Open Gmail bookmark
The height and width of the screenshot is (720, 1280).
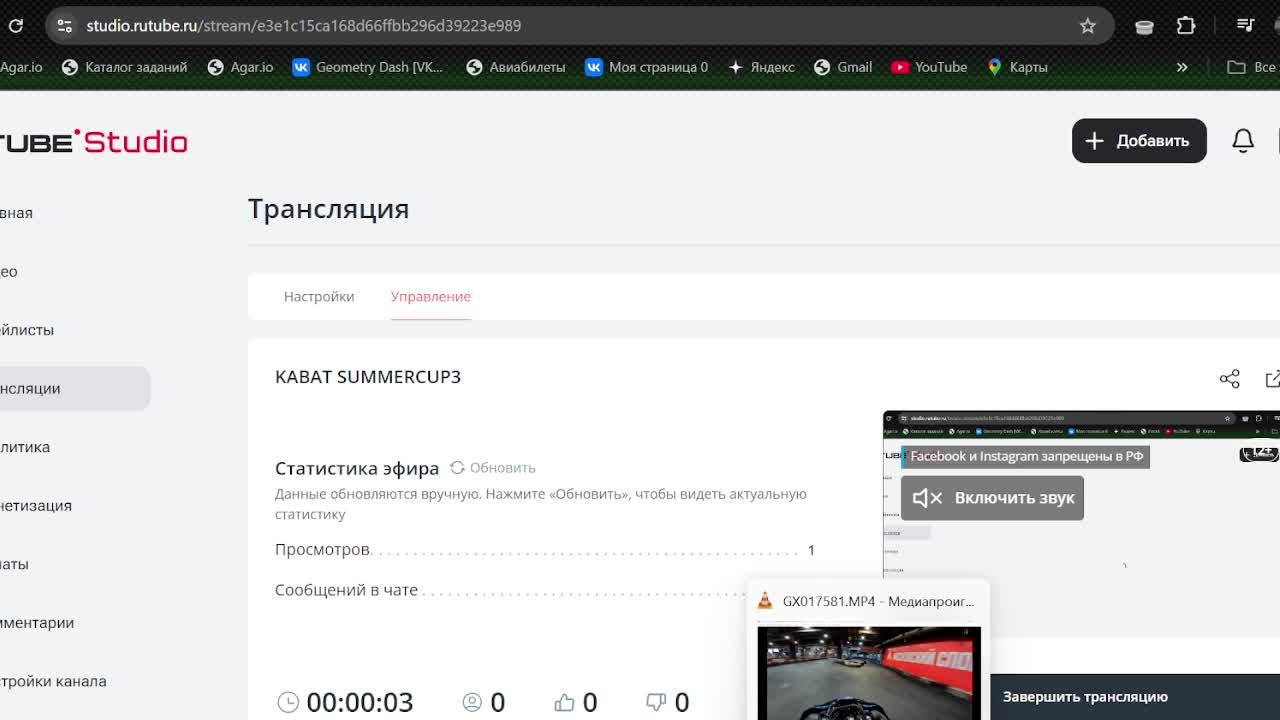click(x=843, y=67)
